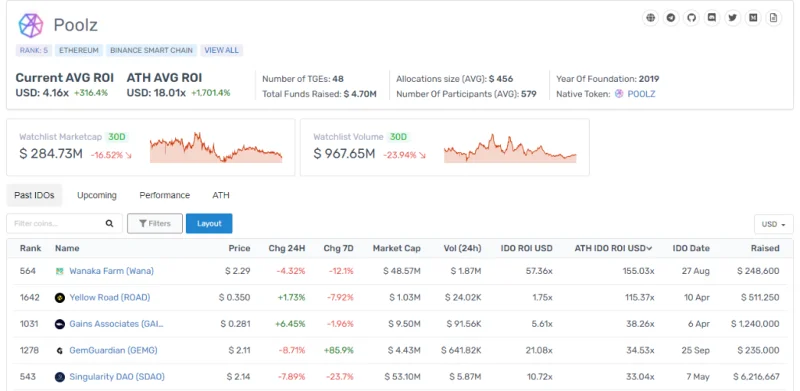Click the BINANCE SMART CHAIN tag

coord(152,50)
